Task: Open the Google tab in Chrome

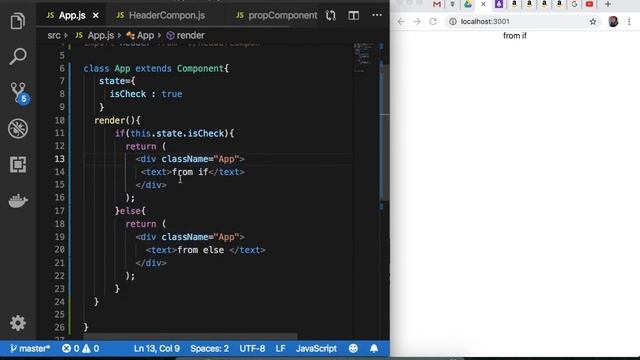Action: 574,4
